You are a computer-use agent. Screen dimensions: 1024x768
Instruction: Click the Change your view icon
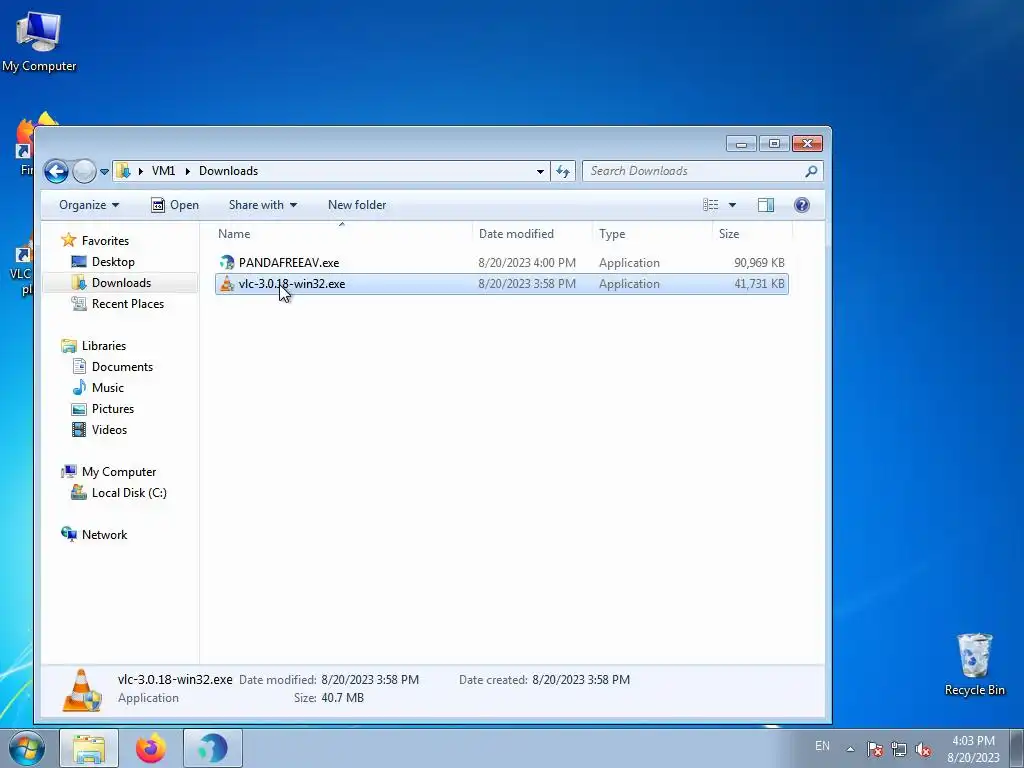coord(711,205)
